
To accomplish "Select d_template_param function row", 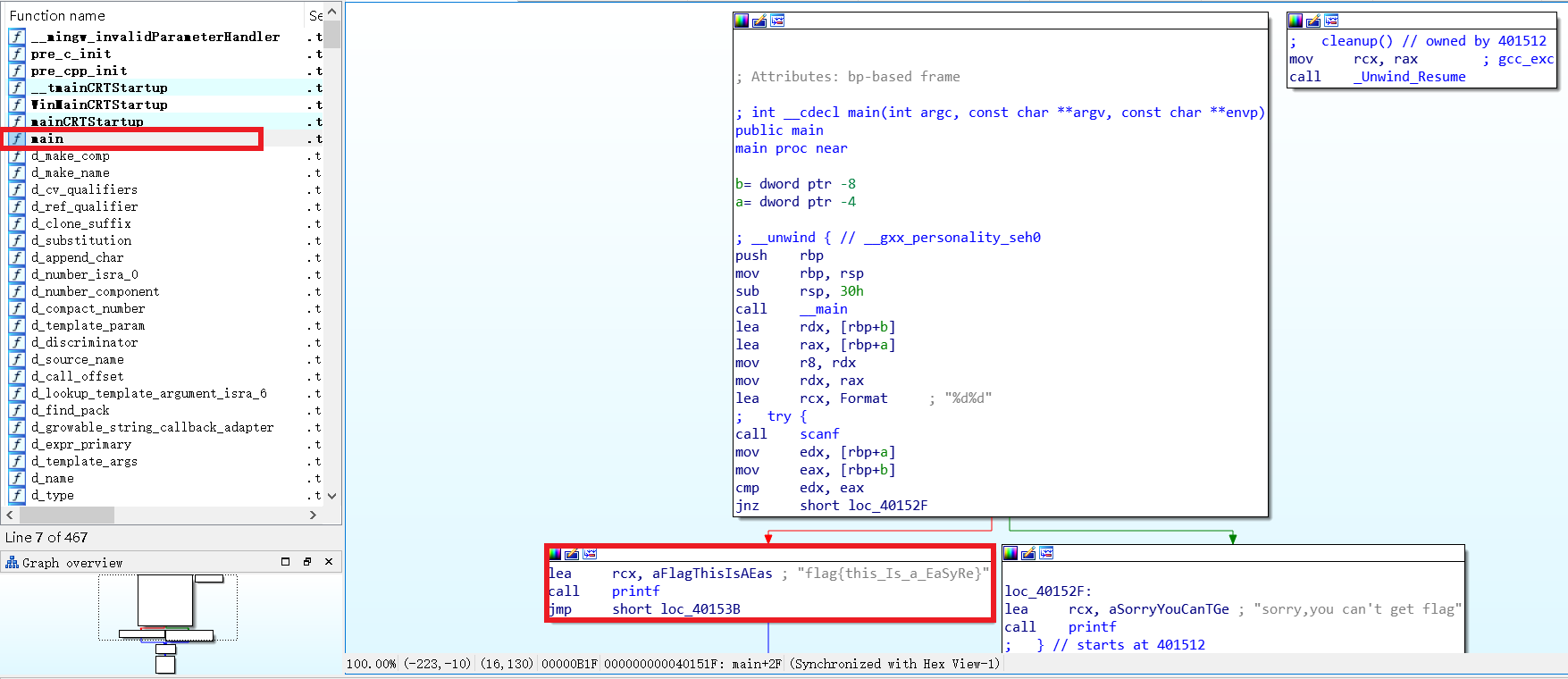I will point(165,325).
